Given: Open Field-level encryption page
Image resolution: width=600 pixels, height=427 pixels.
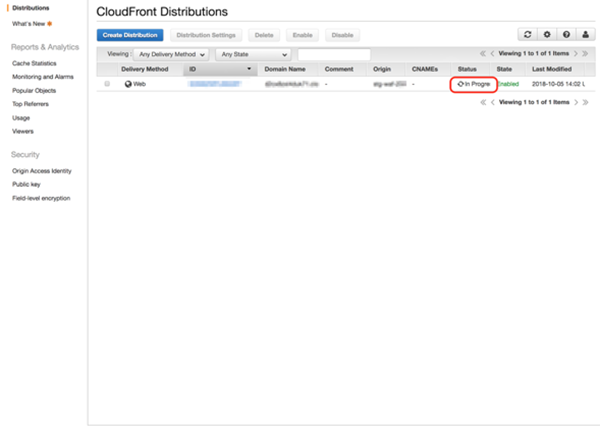Looking at the screenshot, I should click(41, 198).
